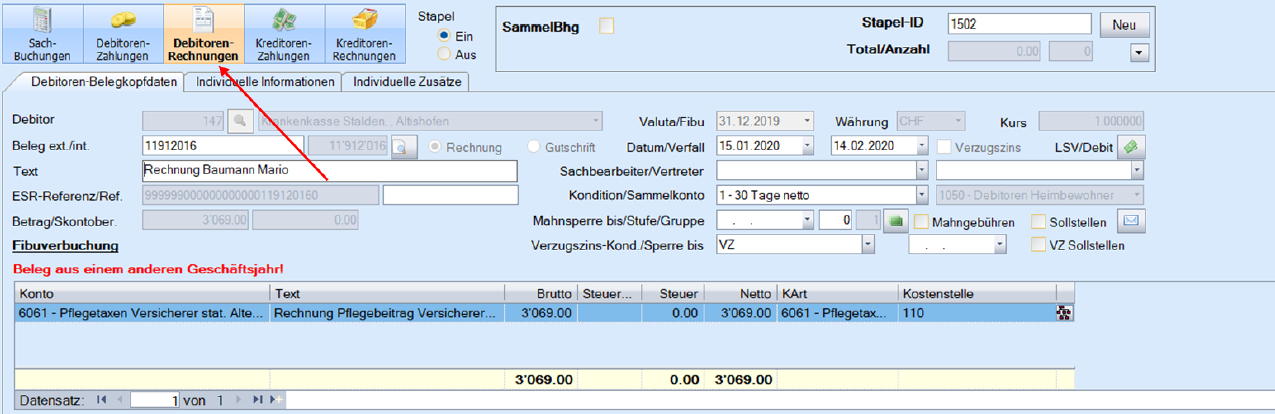Open the Individuelle Zusätze tab
Image resolution: width=1275 pixels, height=414 pixels.
click(406, 82)
